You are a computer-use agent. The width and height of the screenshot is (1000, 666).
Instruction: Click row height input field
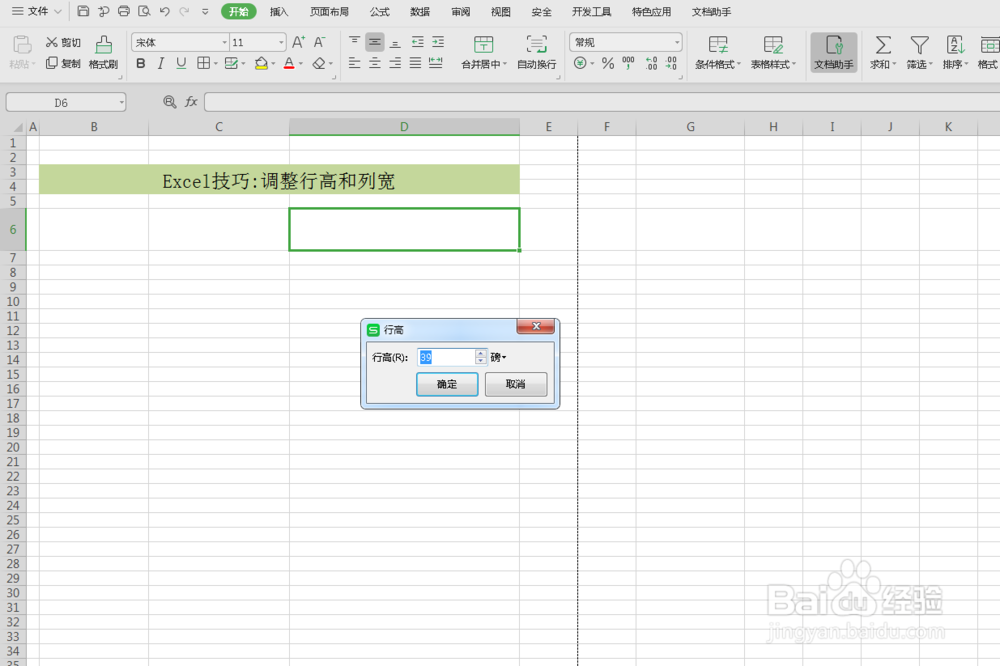(446, 357)
